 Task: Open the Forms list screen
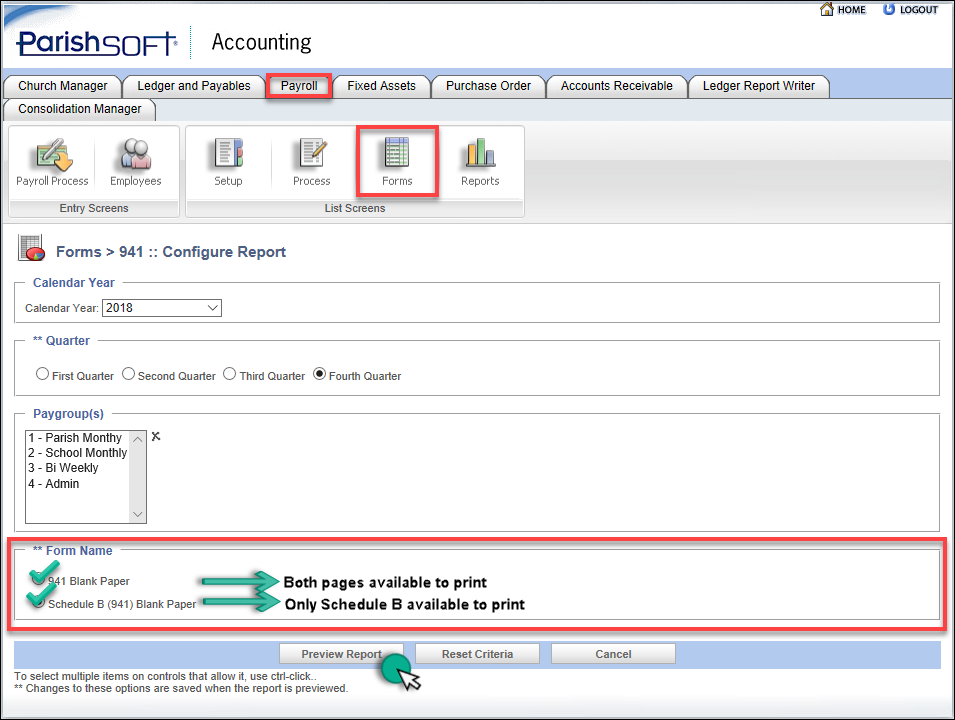point(397,163)
